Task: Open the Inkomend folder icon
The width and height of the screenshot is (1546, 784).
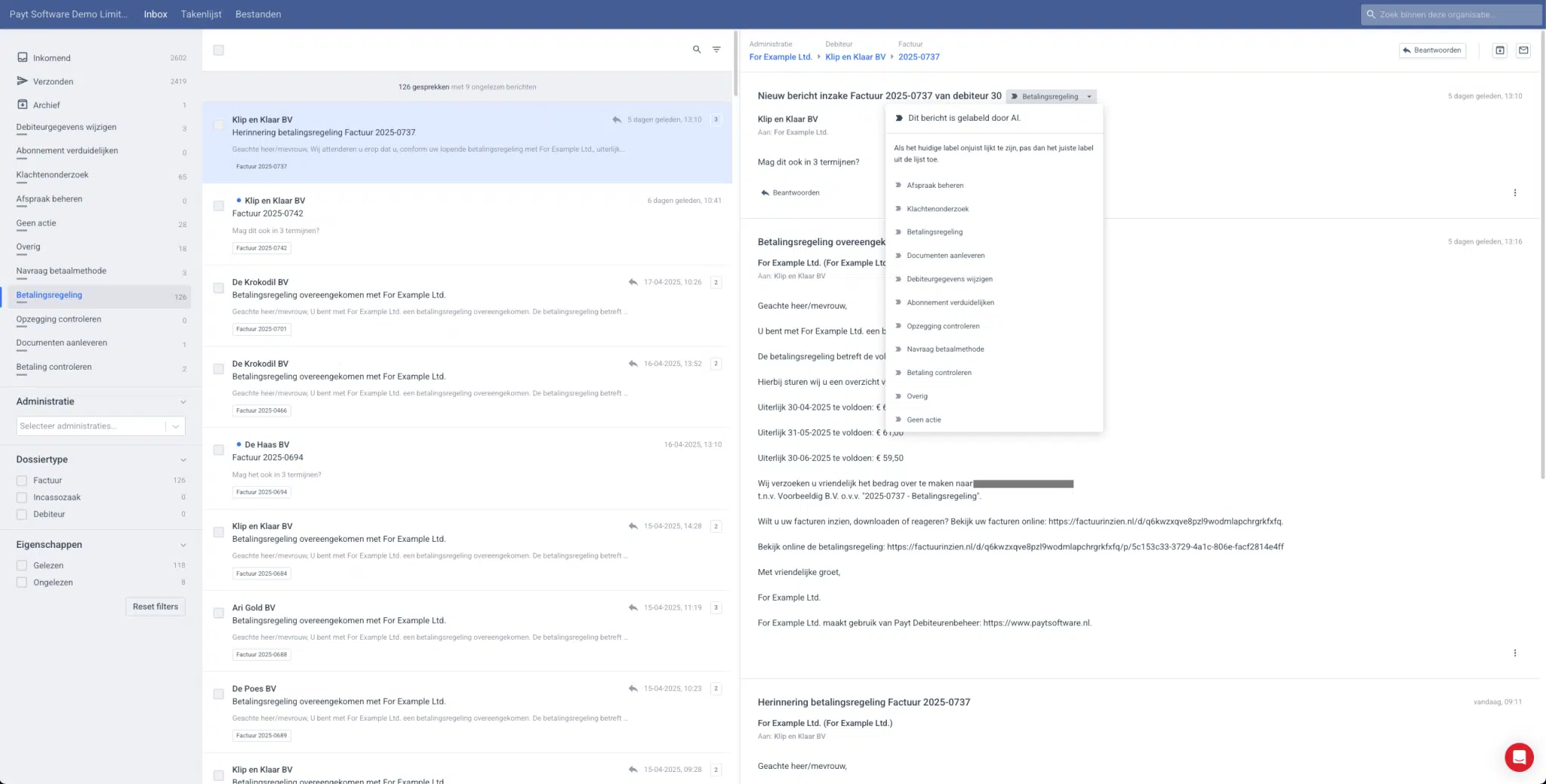Action: tap(23, 57)
